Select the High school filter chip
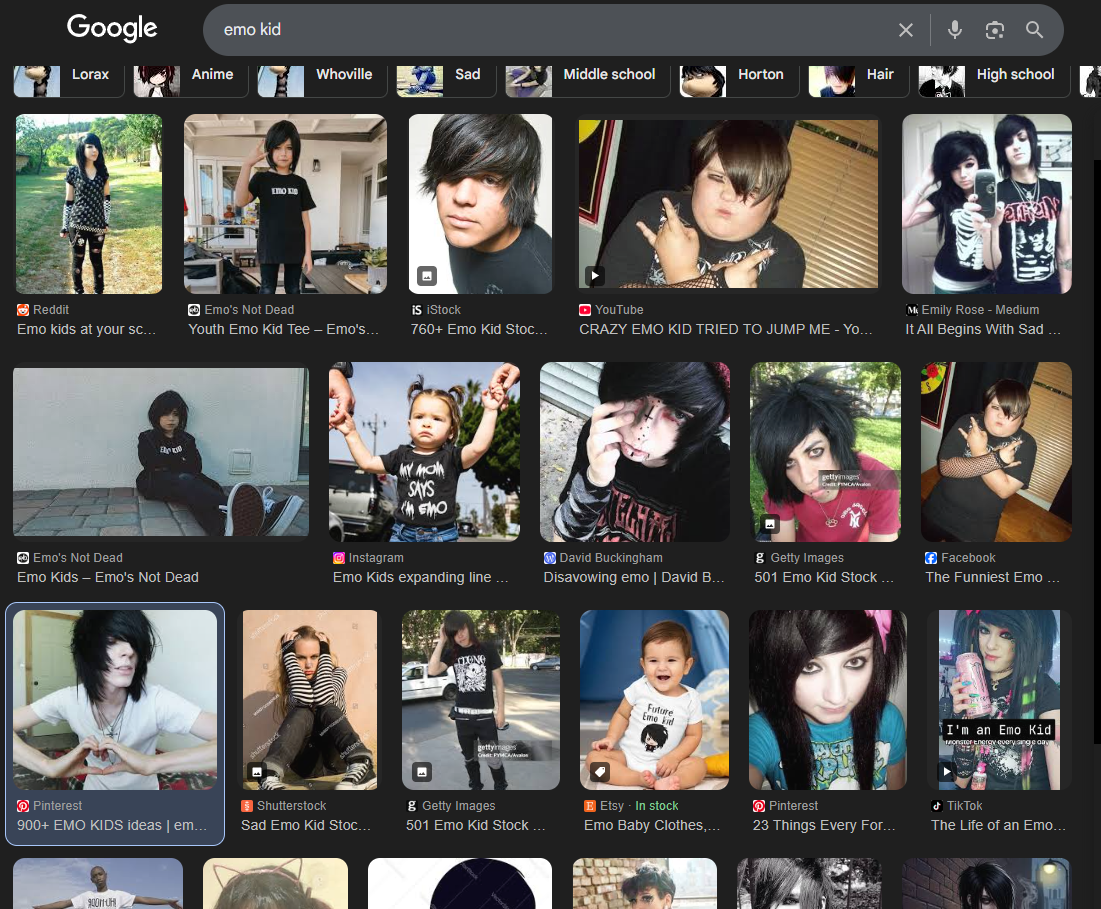 [994, 79]
